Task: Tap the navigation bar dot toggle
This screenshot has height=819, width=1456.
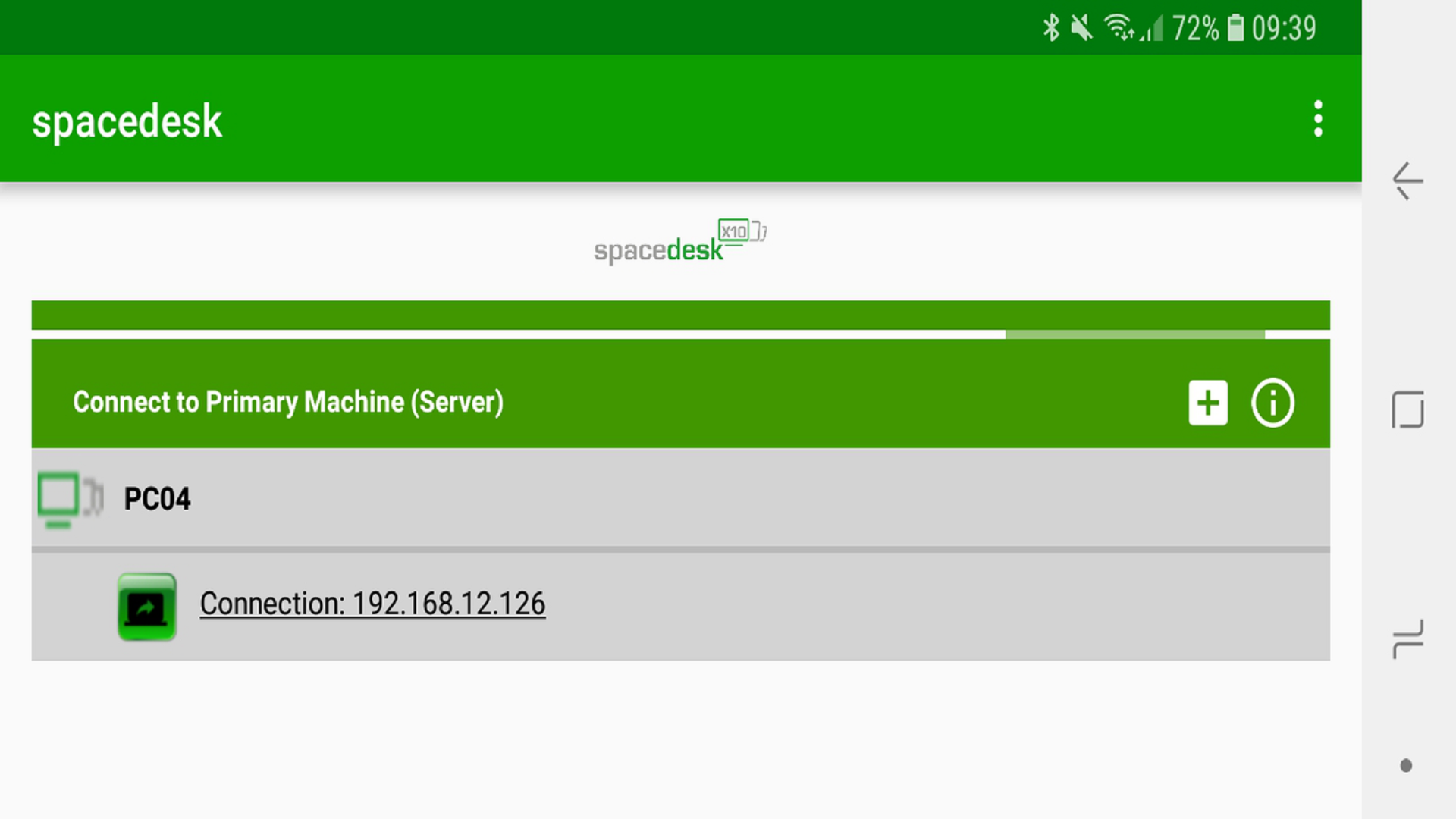Action: point(1406,766)
